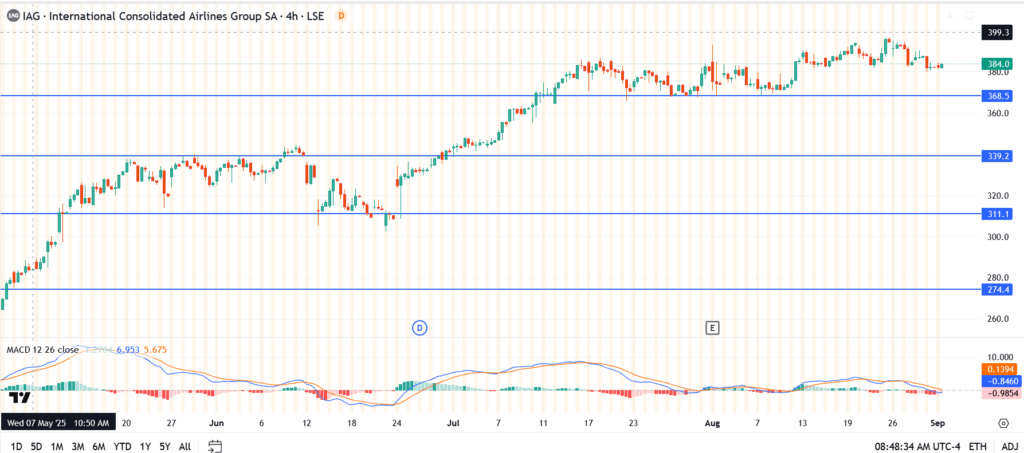Screen dimensions: 1024x453
Task: Switch to the 6M range
Action: point(100,446)
